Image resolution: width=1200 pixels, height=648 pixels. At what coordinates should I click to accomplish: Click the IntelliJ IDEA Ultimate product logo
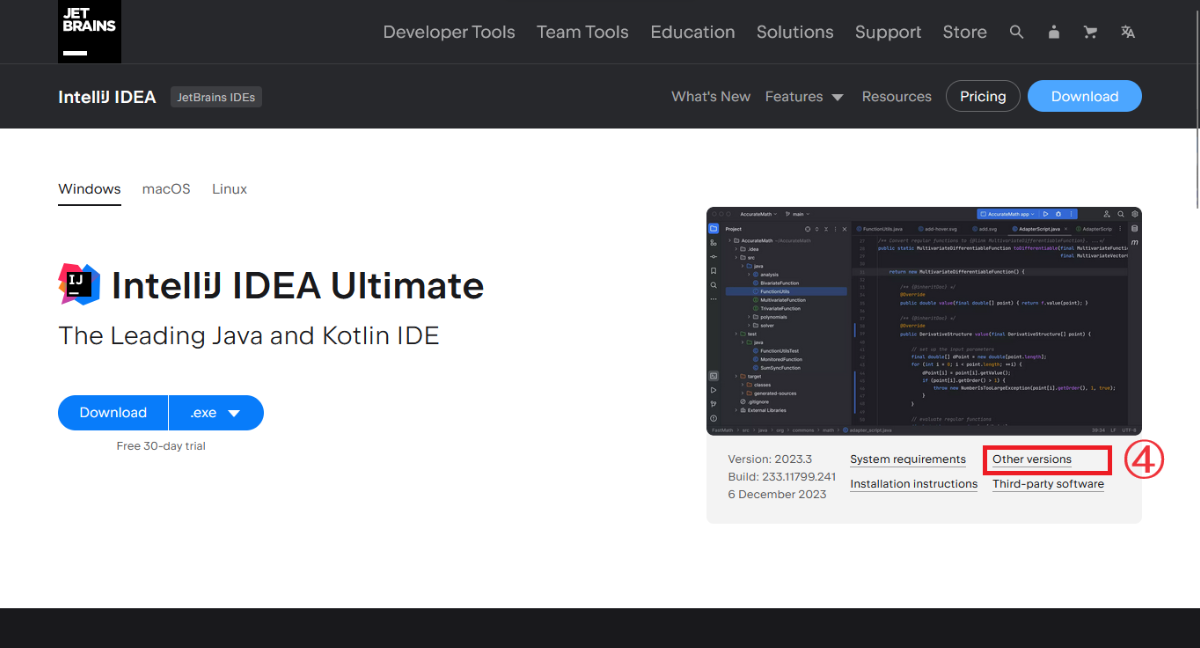pyautogui.click(x=79, y=285)
